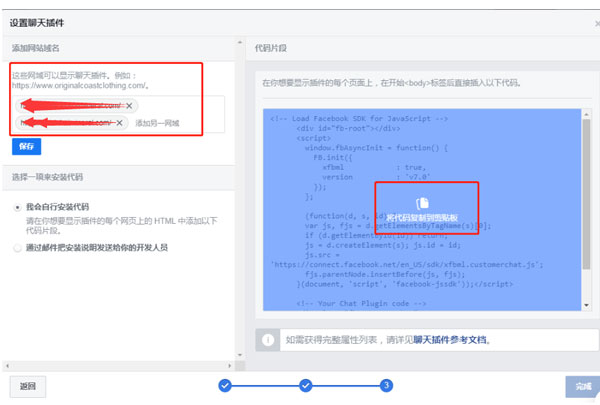Select 我会自行安装代码 radio option
The width and height of the screenshot is (600, 405).
coord(16,207)
